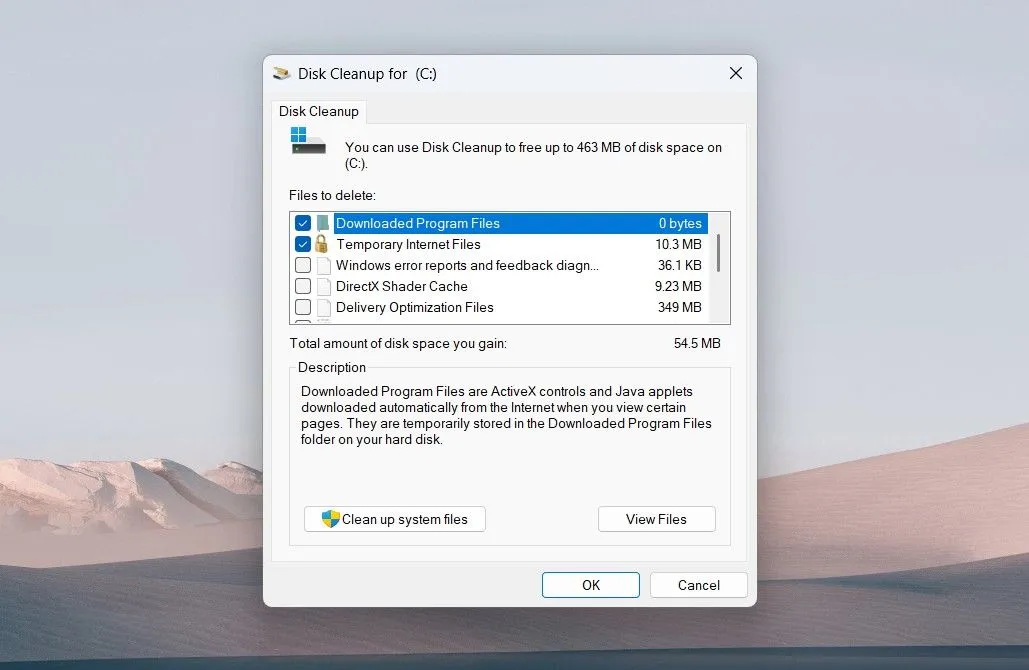1029x670 pixels.
Task: Close the Disk Cleanup window
Action: click(x=736, y=73)
